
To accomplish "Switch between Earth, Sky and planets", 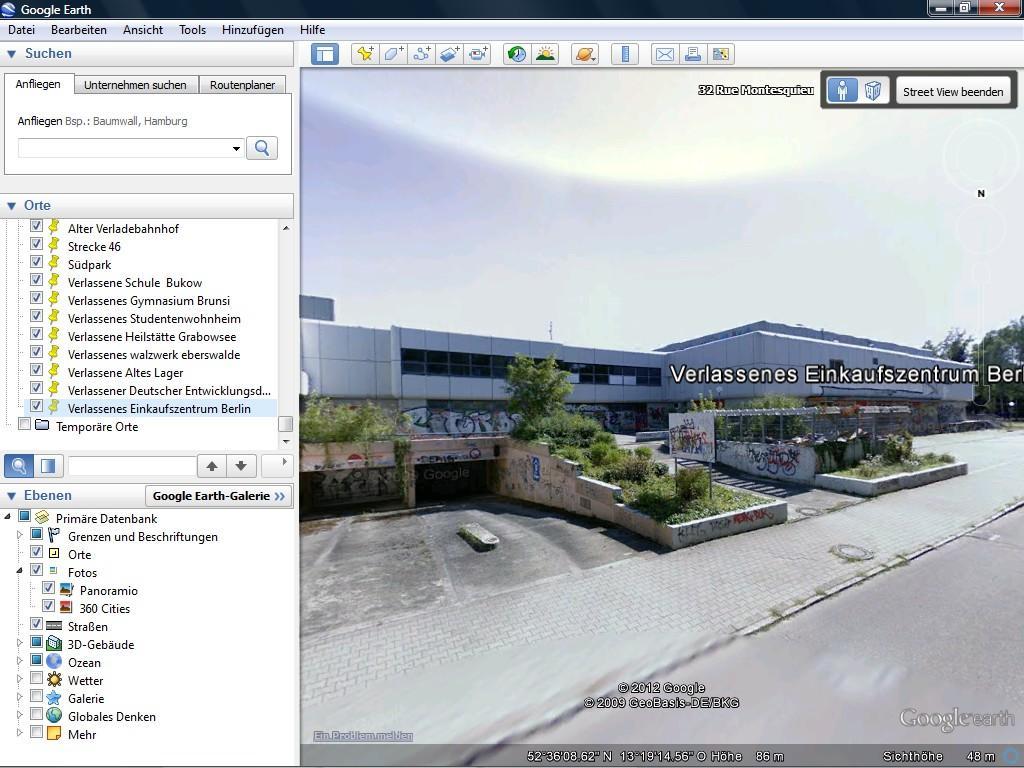I will [x=584, y=54].
